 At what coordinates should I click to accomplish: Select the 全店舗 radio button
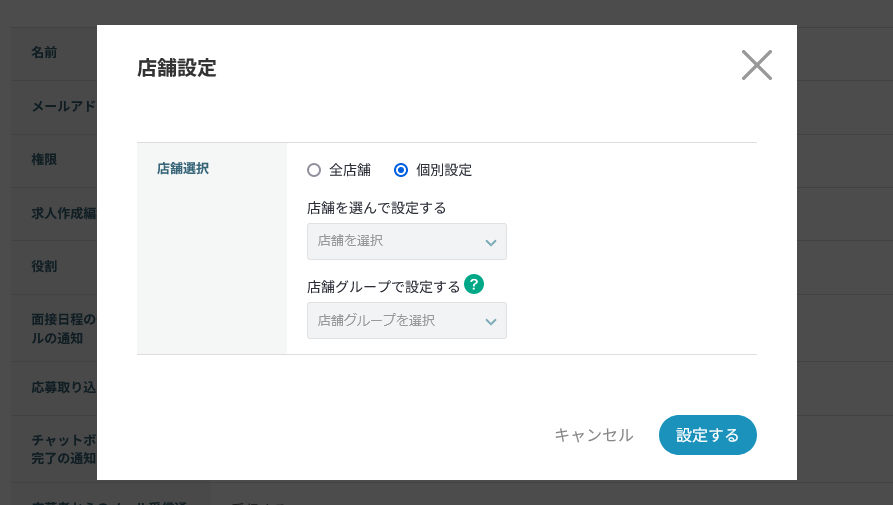[314, 170]
